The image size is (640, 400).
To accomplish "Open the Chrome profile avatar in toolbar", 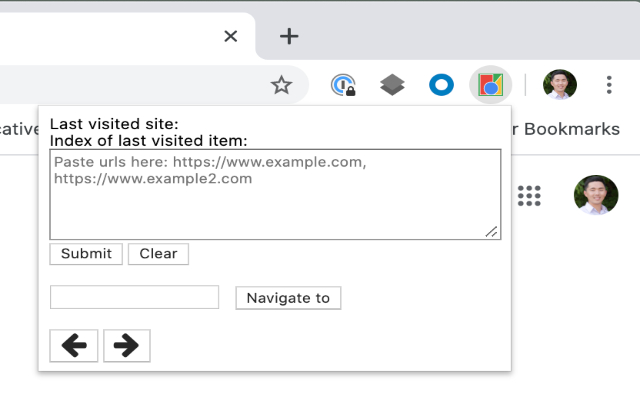I will click(560, 86).
